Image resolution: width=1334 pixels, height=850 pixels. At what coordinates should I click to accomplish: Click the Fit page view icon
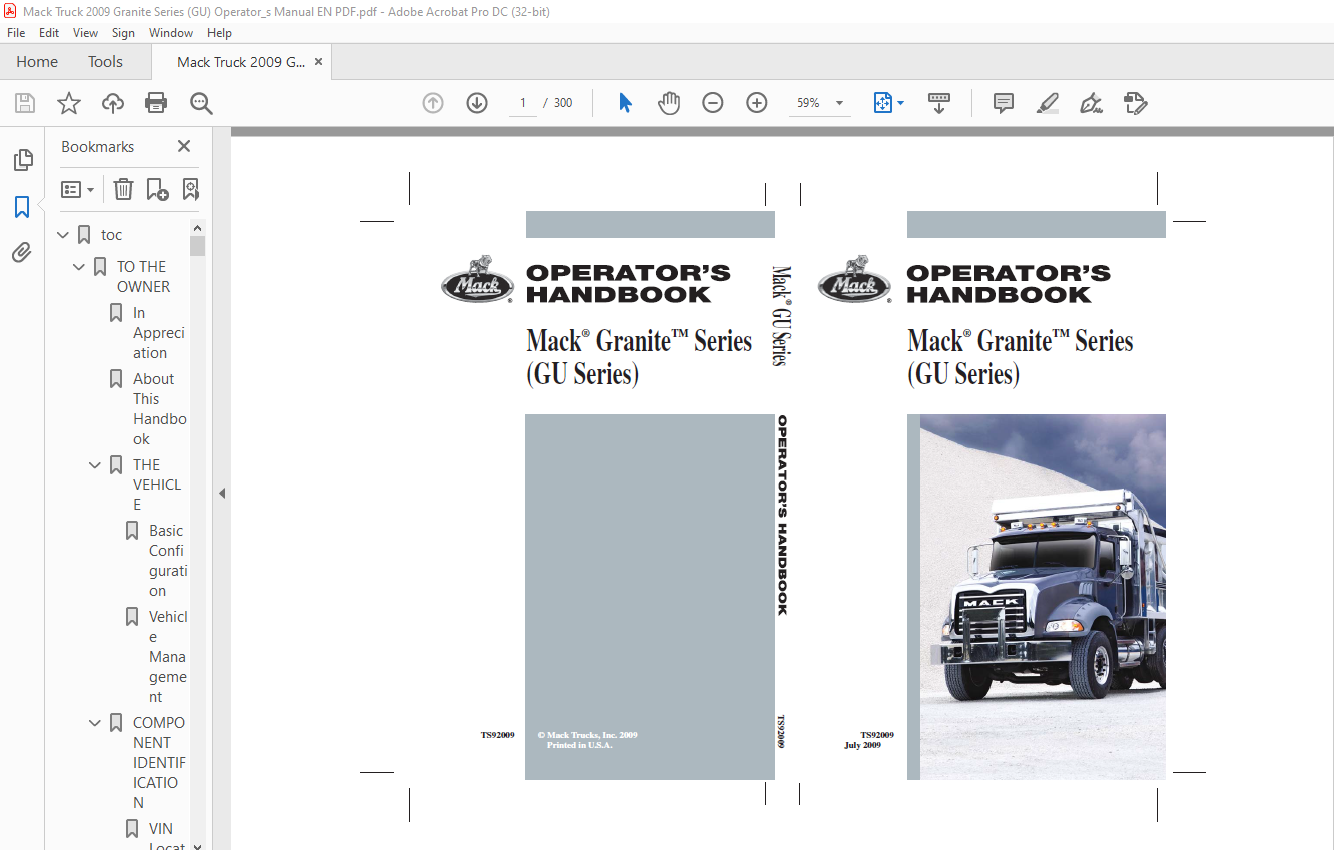(882, 103)
